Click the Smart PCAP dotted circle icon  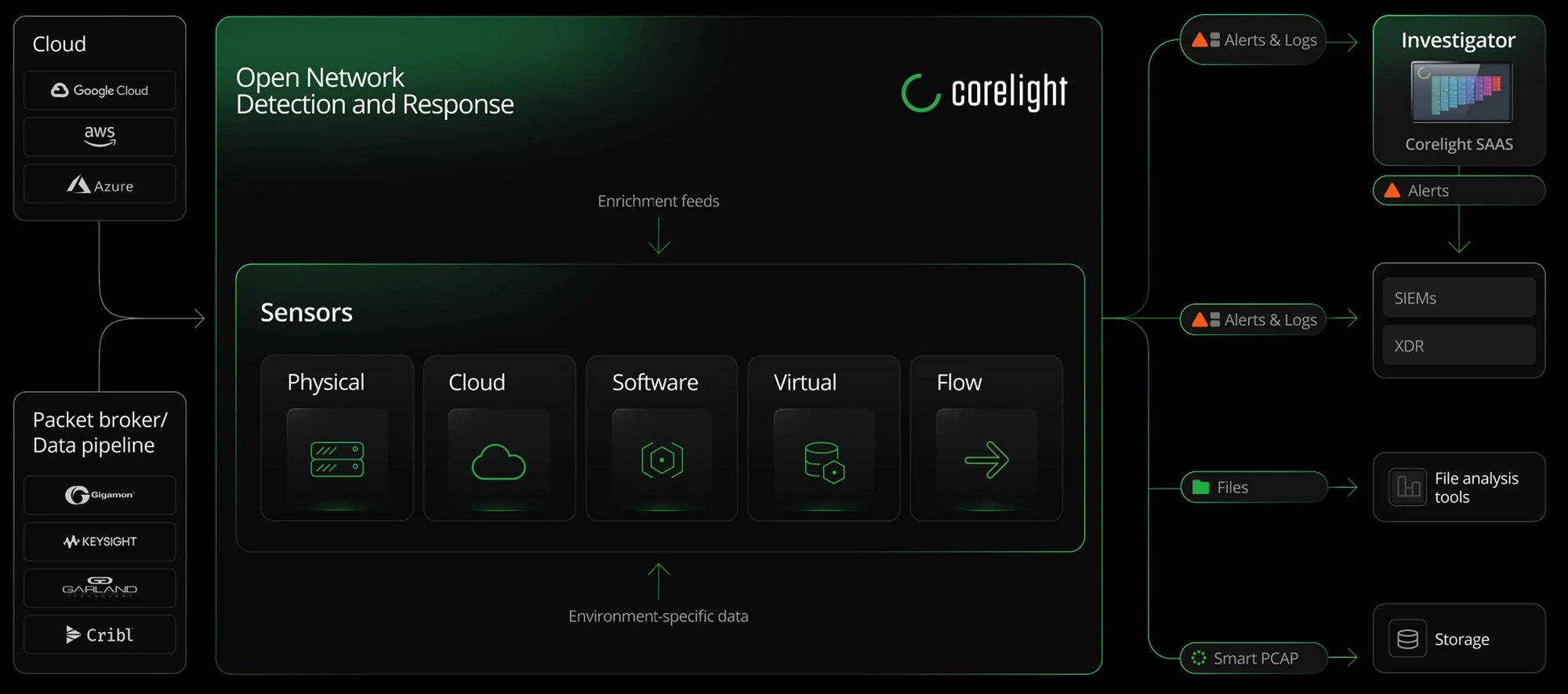tap(1199, 658)
